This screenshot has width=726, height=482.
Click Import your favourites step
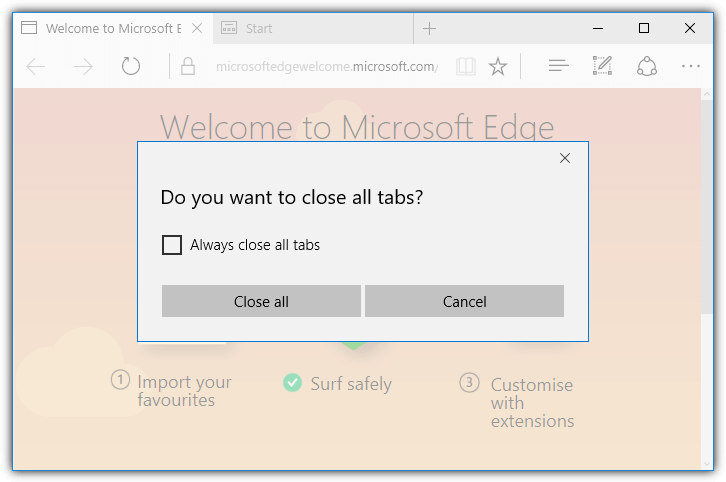coord(184,391)
